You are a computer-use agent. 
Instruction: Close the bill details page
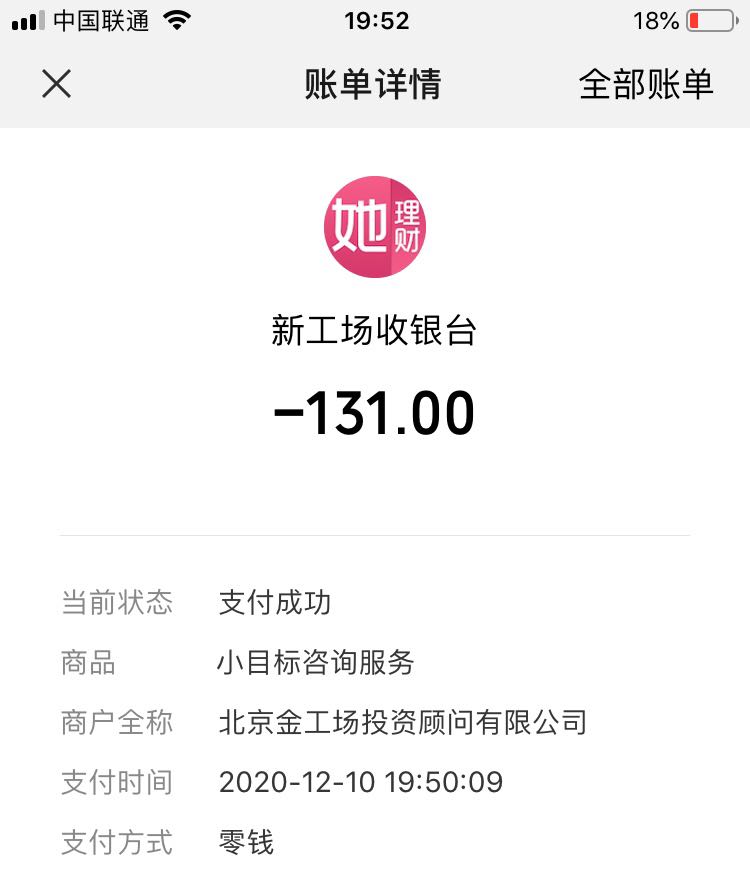[56, 84]
